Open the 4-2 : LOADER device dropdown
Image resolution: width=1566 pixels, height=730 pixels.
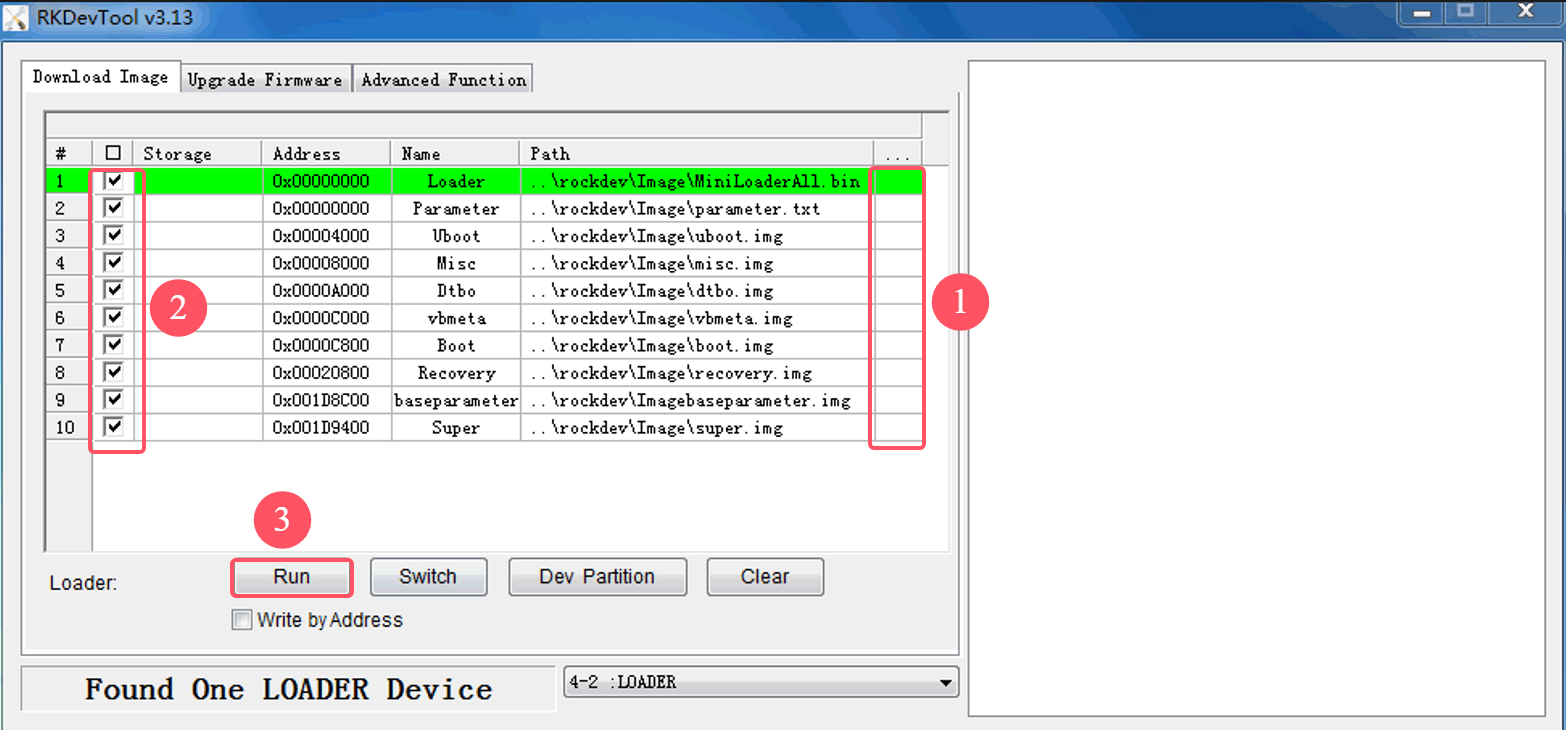click(761, 682)
